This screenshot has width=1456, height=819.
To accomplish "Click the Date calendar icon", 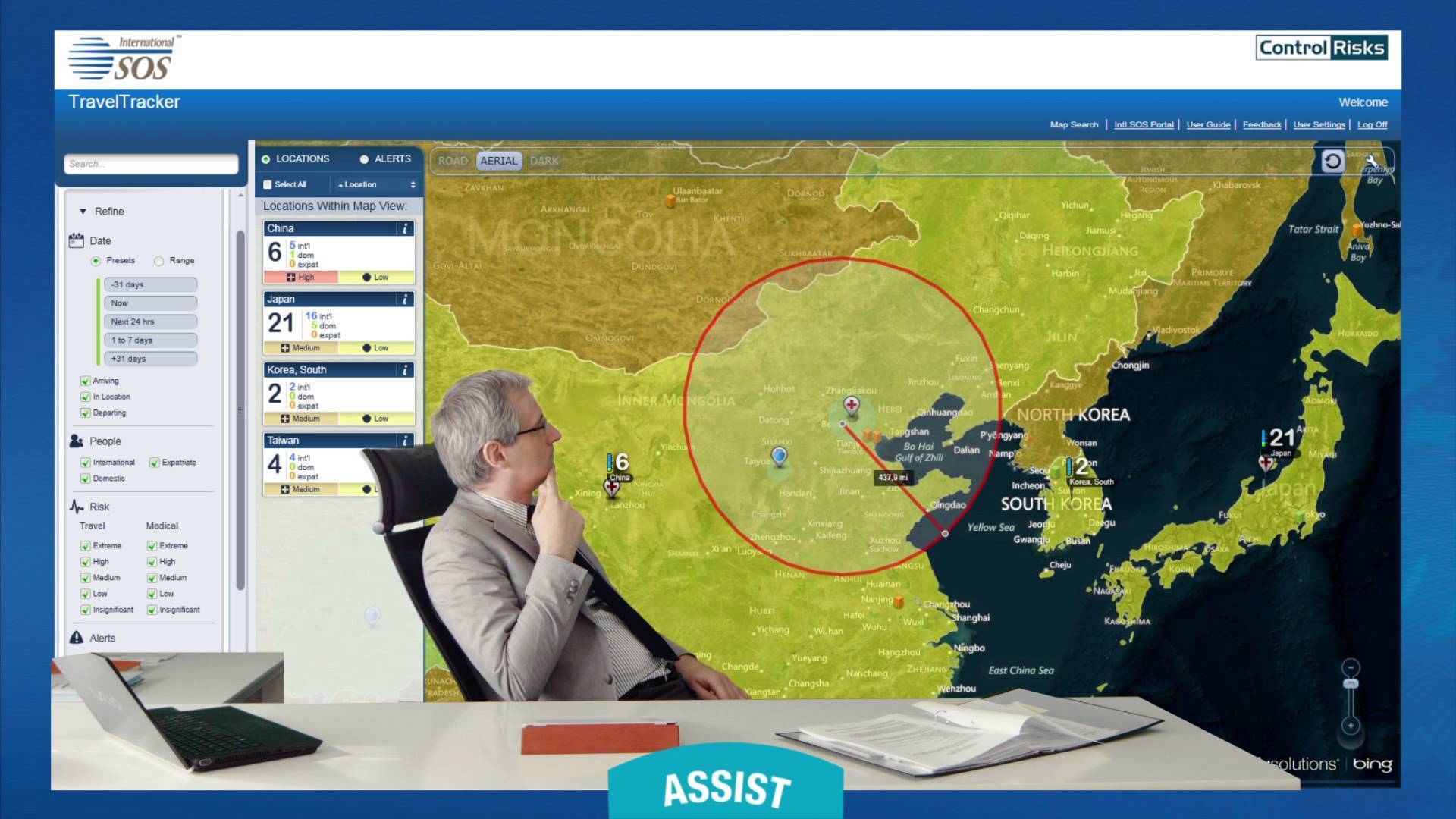I will (x=77, y=240).
